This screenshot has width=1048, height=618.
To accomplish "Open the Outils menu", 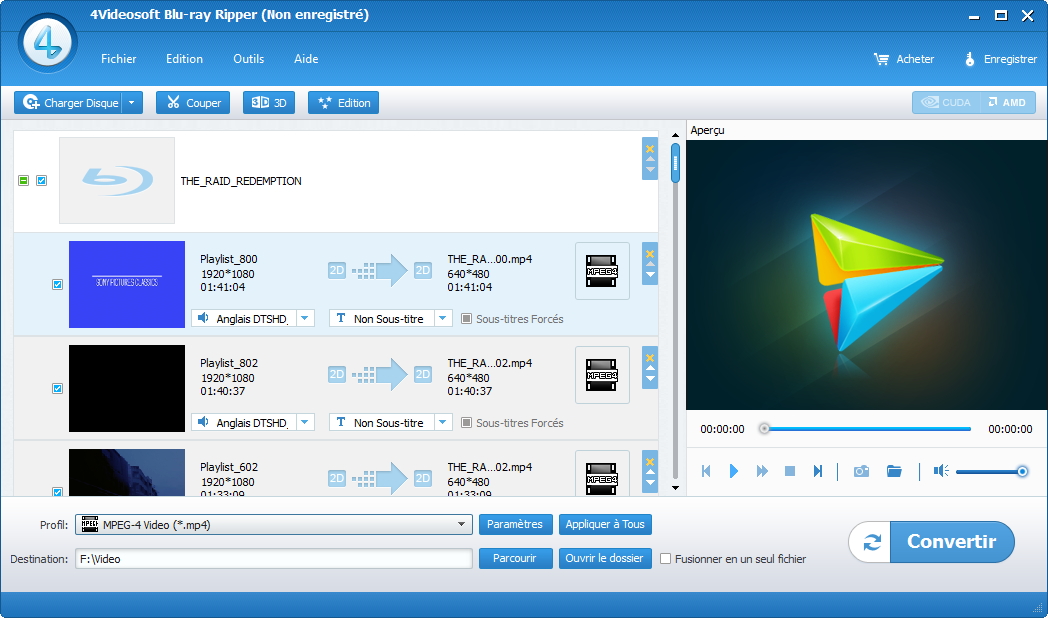I will [248, 59].
